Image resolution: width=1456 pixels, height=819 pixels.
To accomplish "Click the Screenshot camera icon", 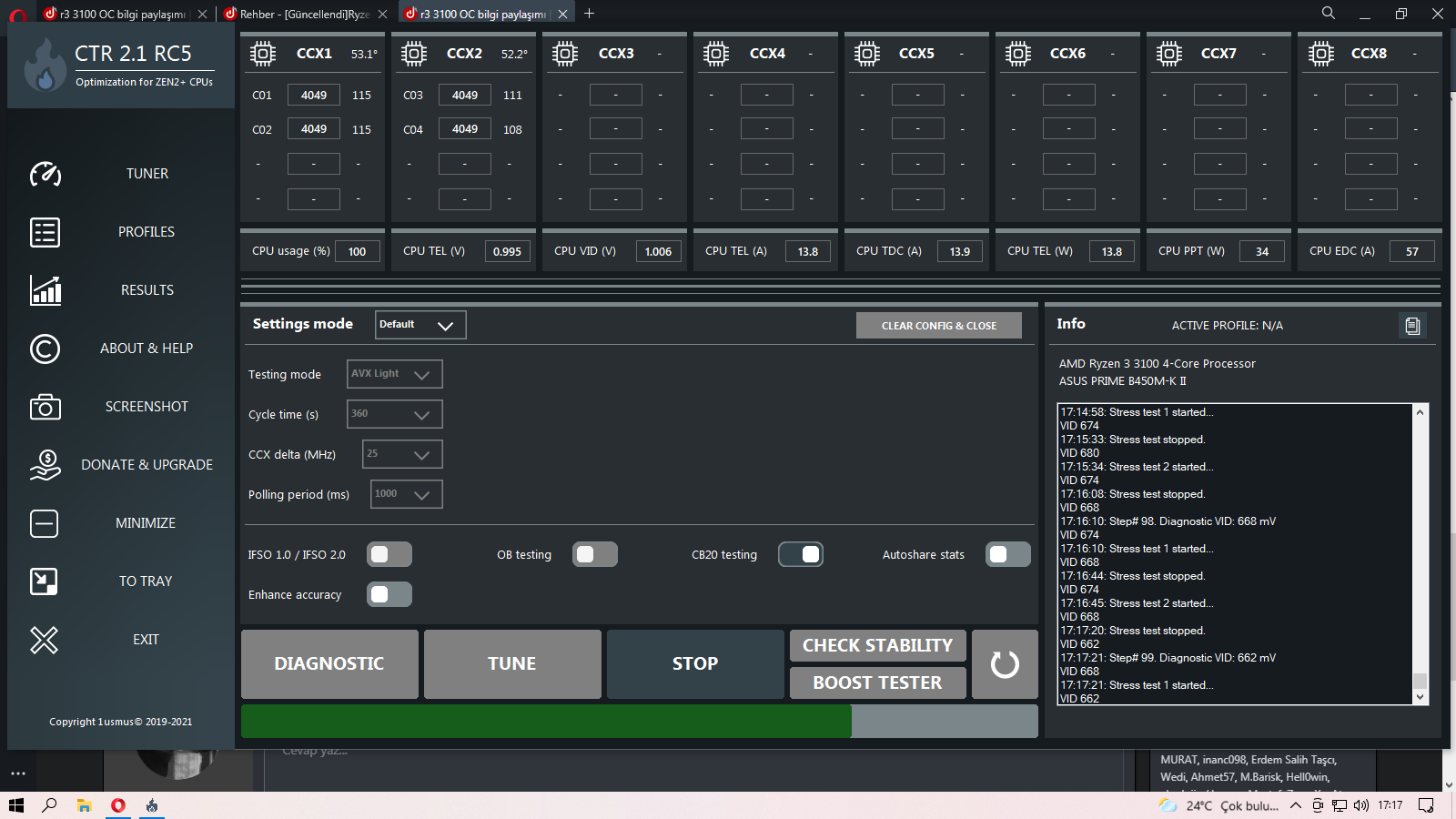I will [x=45, y=407].
